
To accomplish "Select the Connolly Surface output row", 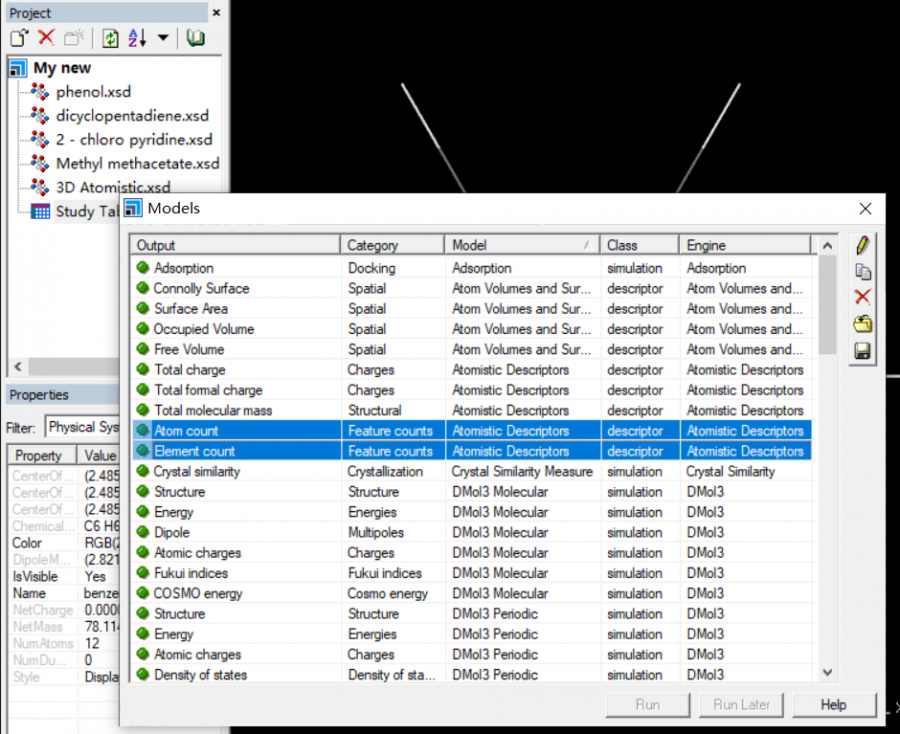I will (x=201, y=289).
